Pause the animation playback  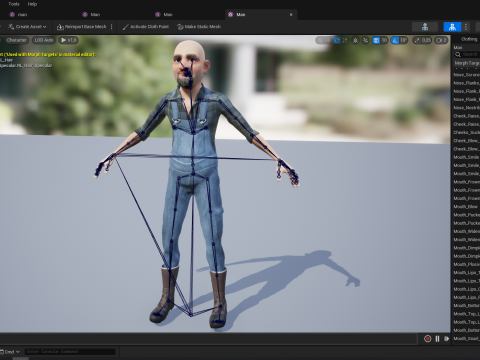[437, 339]
